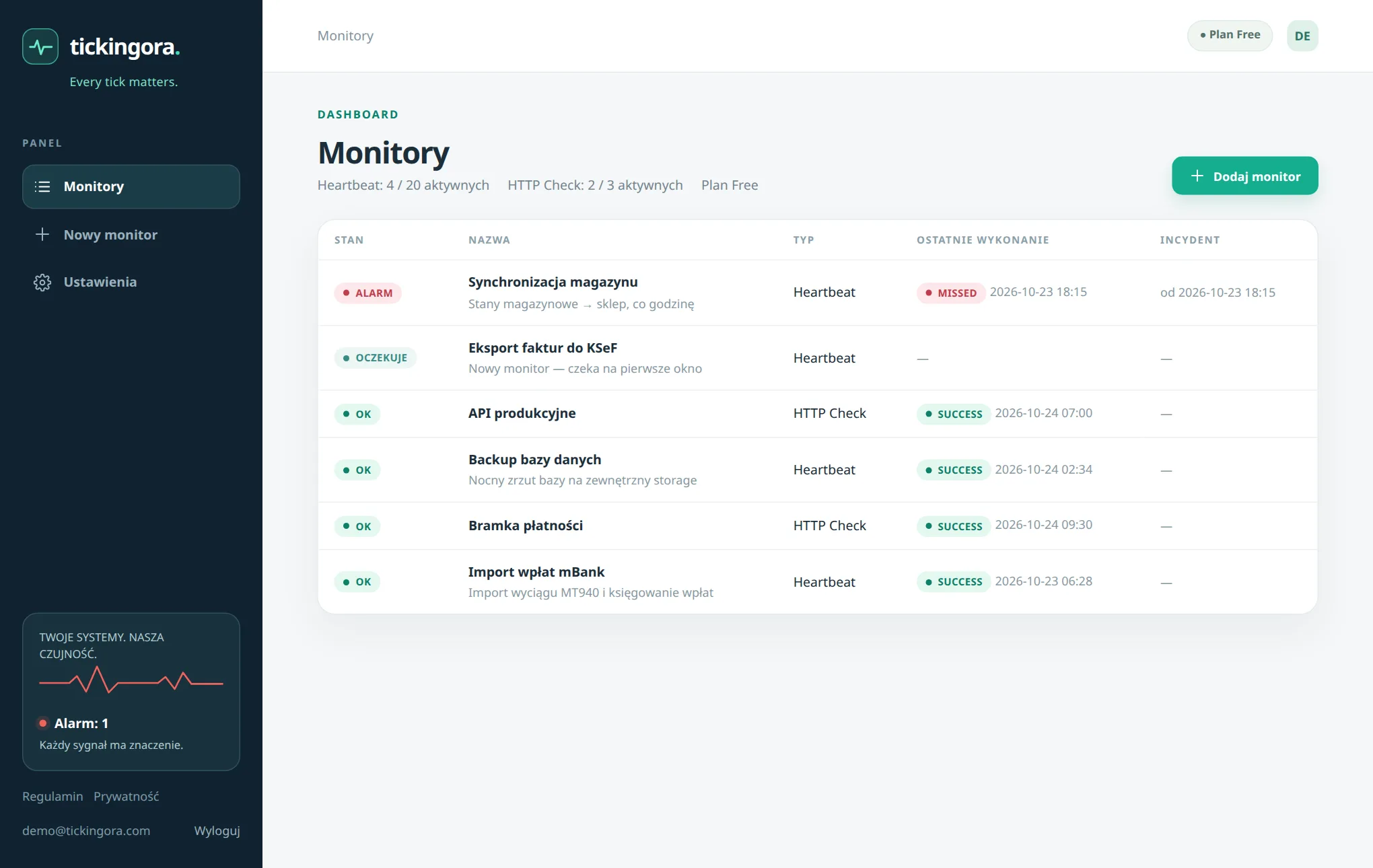Viewport: 1373px width, 868px height.
Task: Click the STAN column header
Action: point(349,240)
